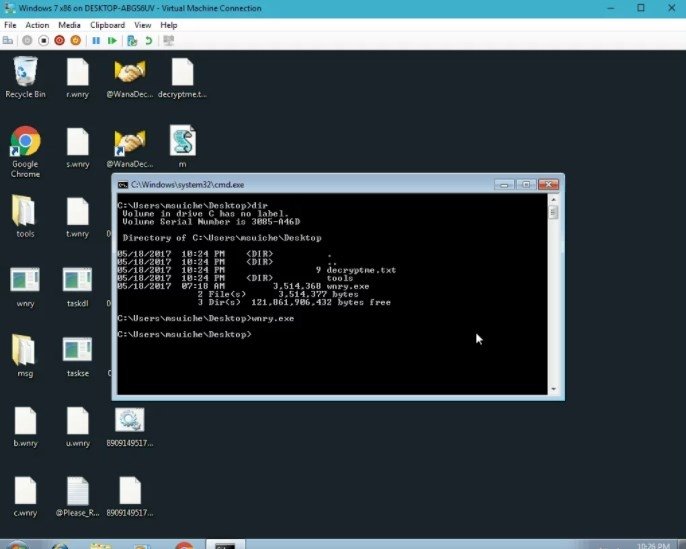Click the orange Save state toolbar icon
686x549 pixels.
76,41
